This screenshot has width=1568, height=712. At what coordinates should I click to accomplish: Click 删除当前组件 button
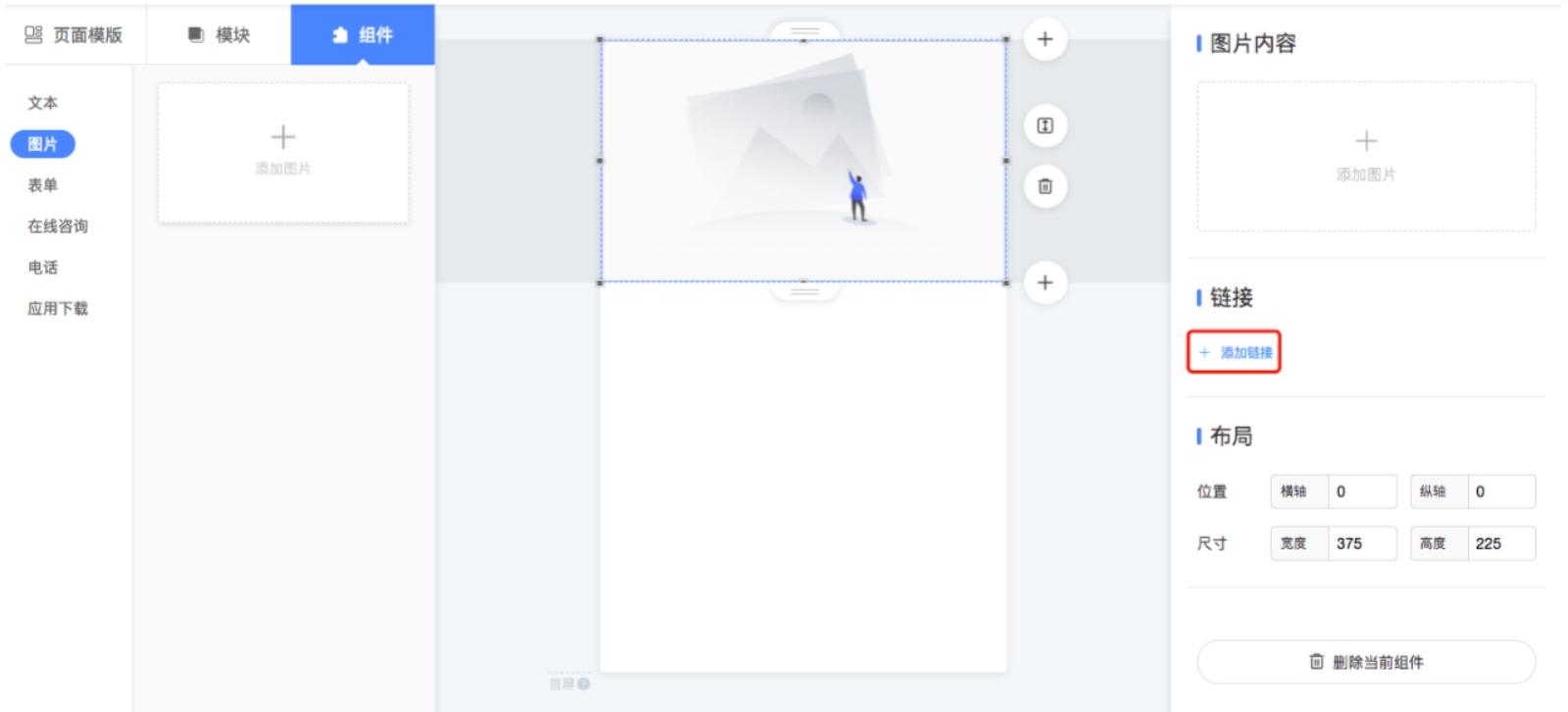[1366, 662]
